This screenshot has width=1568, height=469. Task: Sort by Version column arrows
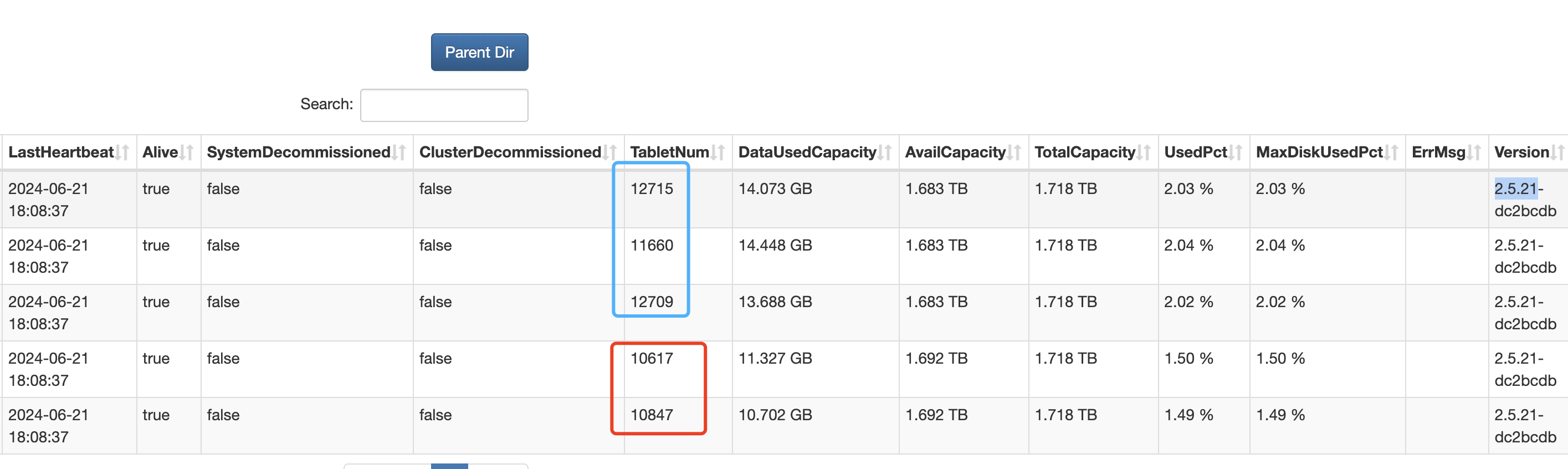click(x=1557, y=152)
